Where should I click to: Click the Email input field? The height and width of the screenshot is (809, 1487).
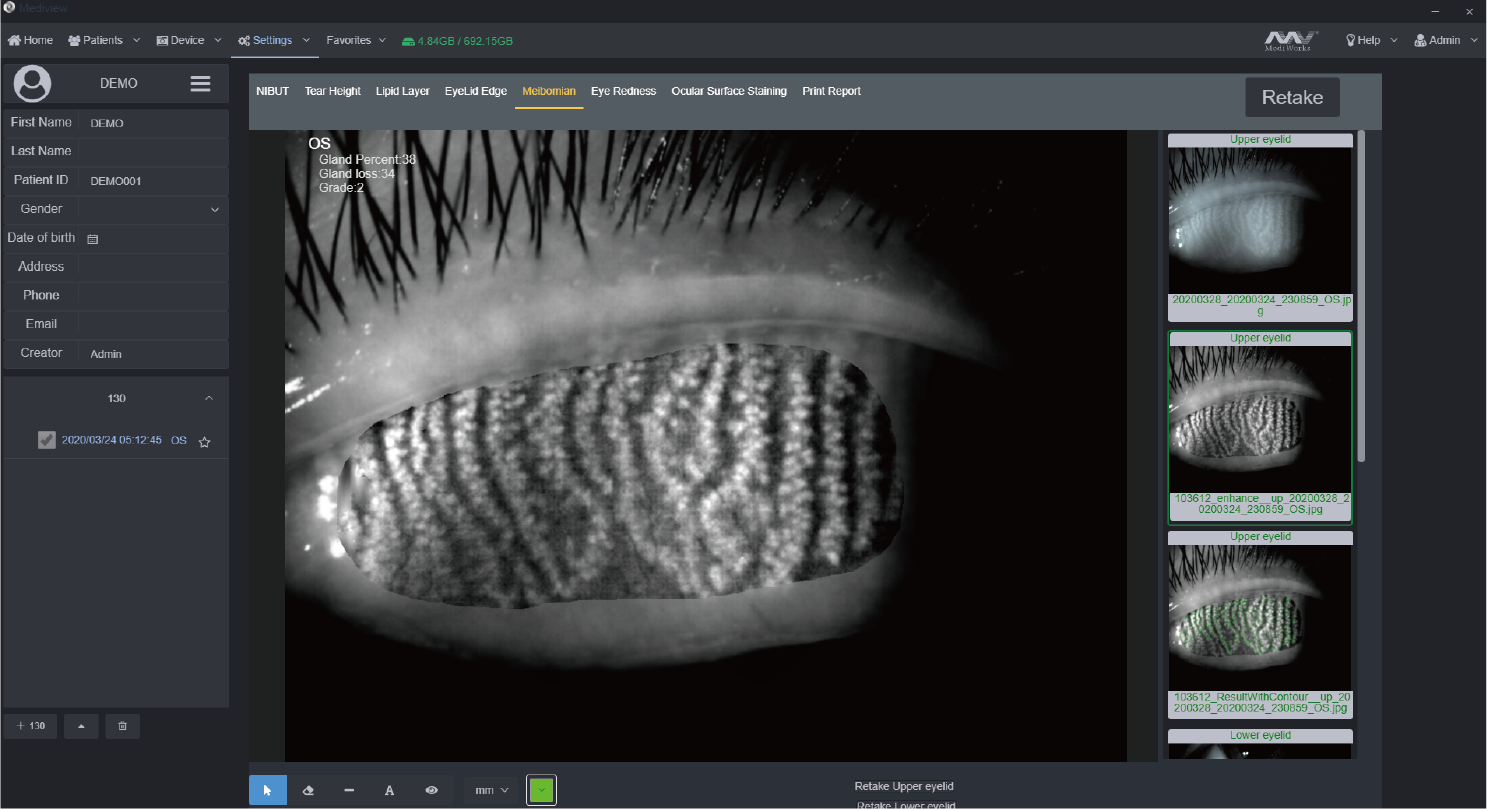154,325
